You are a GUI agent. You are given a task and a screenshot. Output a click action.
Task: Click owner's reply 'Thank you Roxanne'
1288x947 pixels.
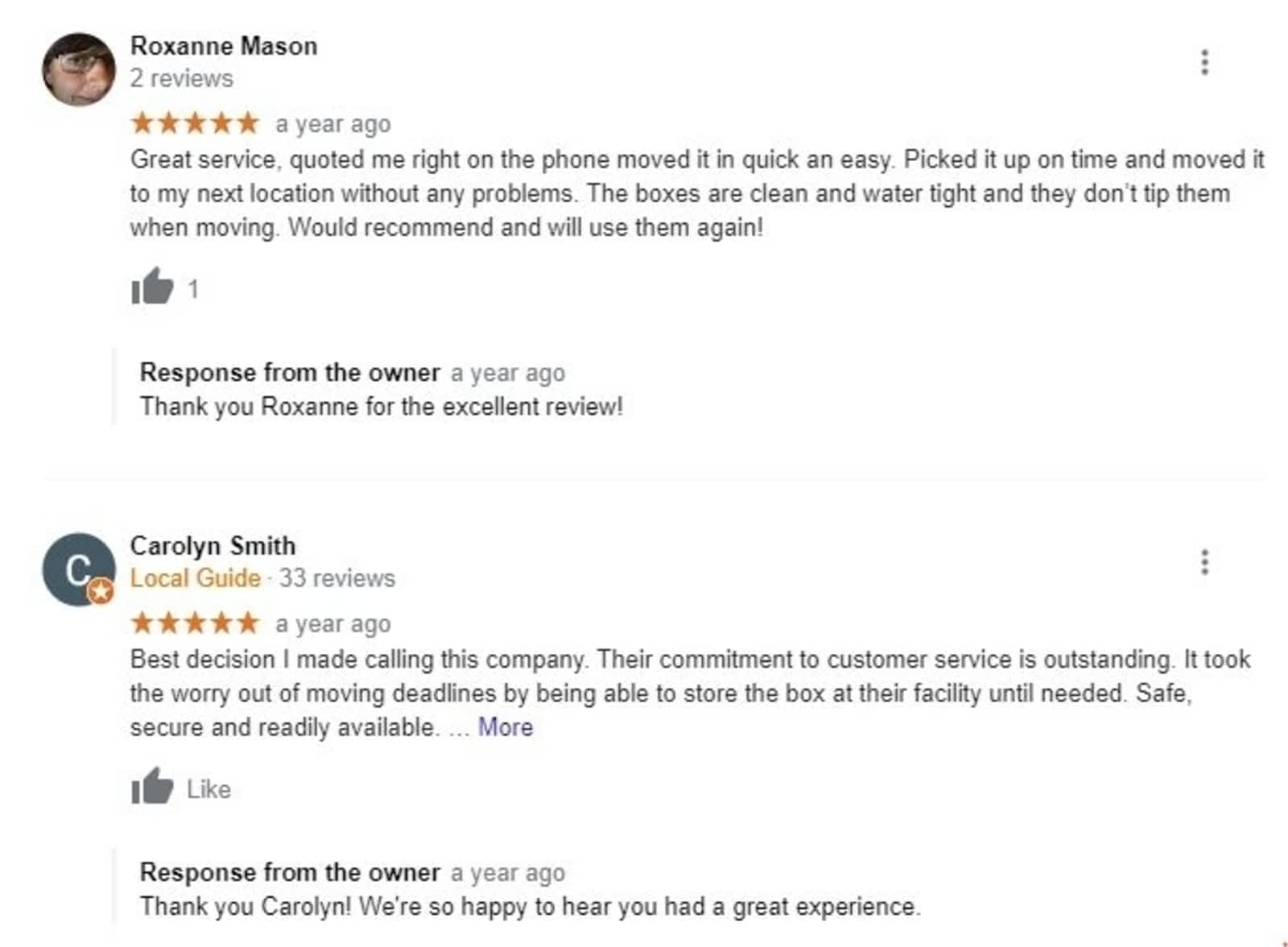[382, 407]
